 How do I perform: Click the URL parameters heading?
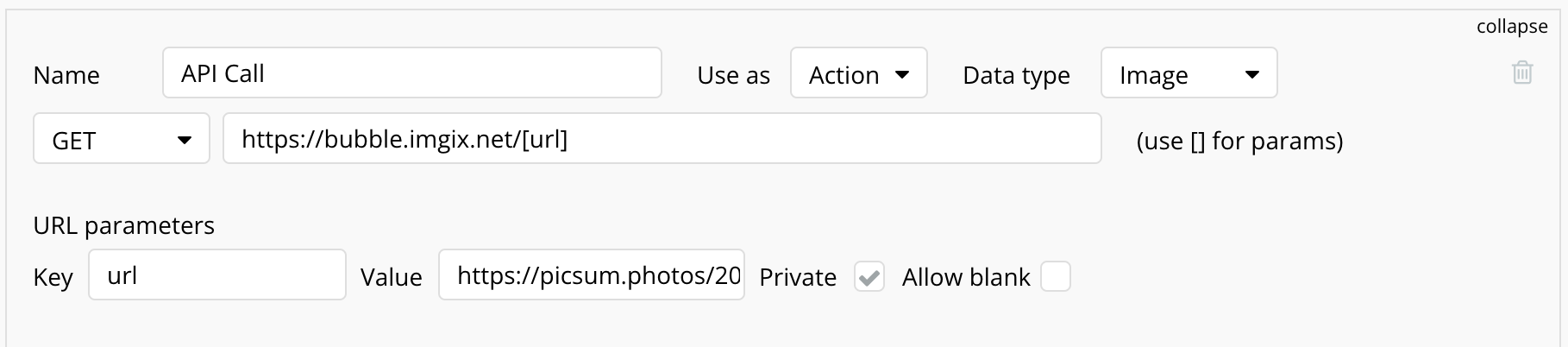(x=123, y=225)
